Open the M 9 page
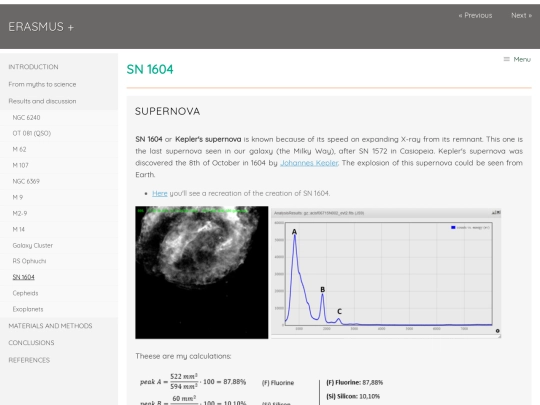 (x=18, y=197)
